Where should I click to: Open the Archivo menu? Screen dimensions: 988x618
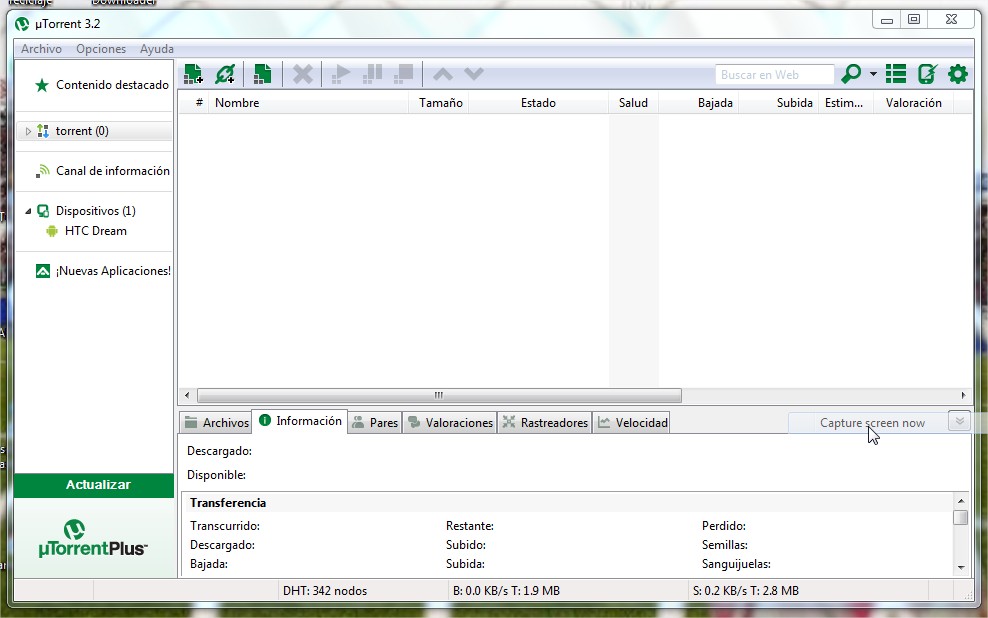coord(42,49)
